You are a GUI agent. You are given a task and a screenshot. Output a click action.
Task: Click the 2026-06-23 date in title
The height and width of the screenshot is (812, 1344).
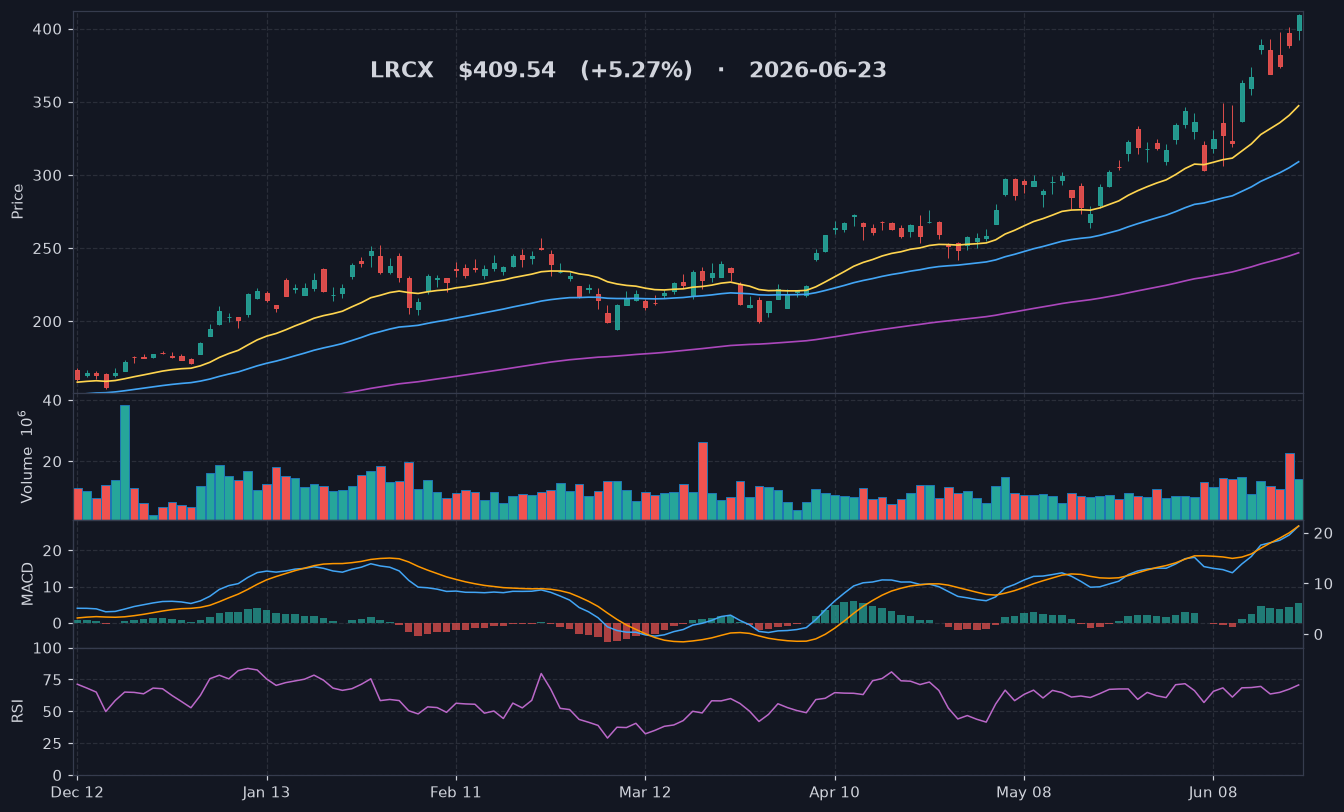click(x=817, y=71)
